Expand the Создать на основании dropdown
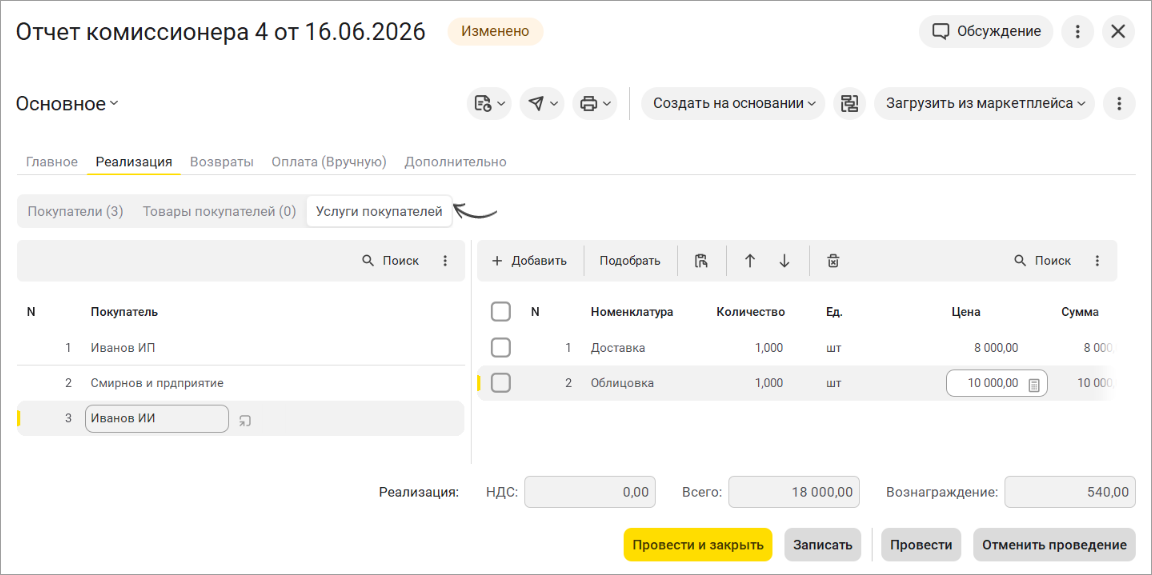The image size is (1152, 575). [x=733, y=104]
